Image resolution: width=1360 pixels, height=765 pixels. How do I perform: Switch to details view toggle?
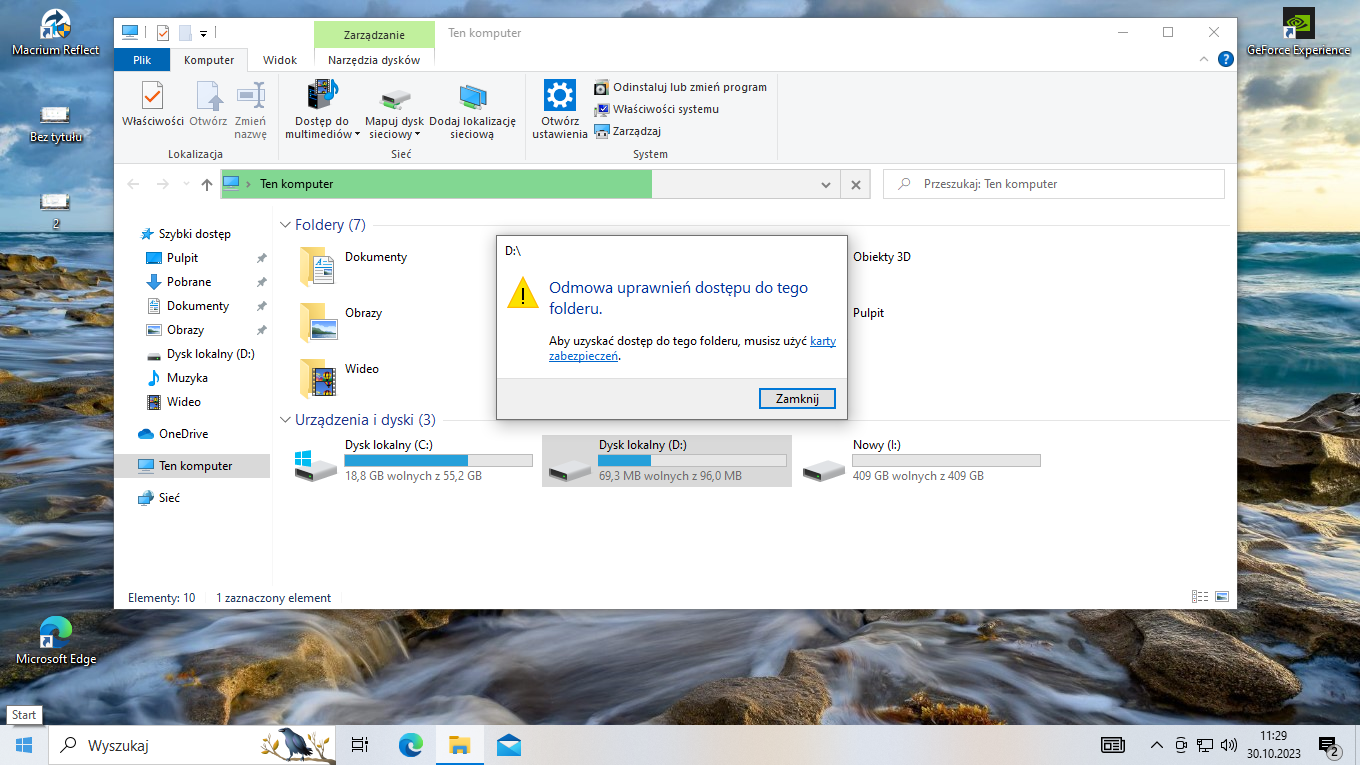pyautogui.click(x=1200, y=597)
